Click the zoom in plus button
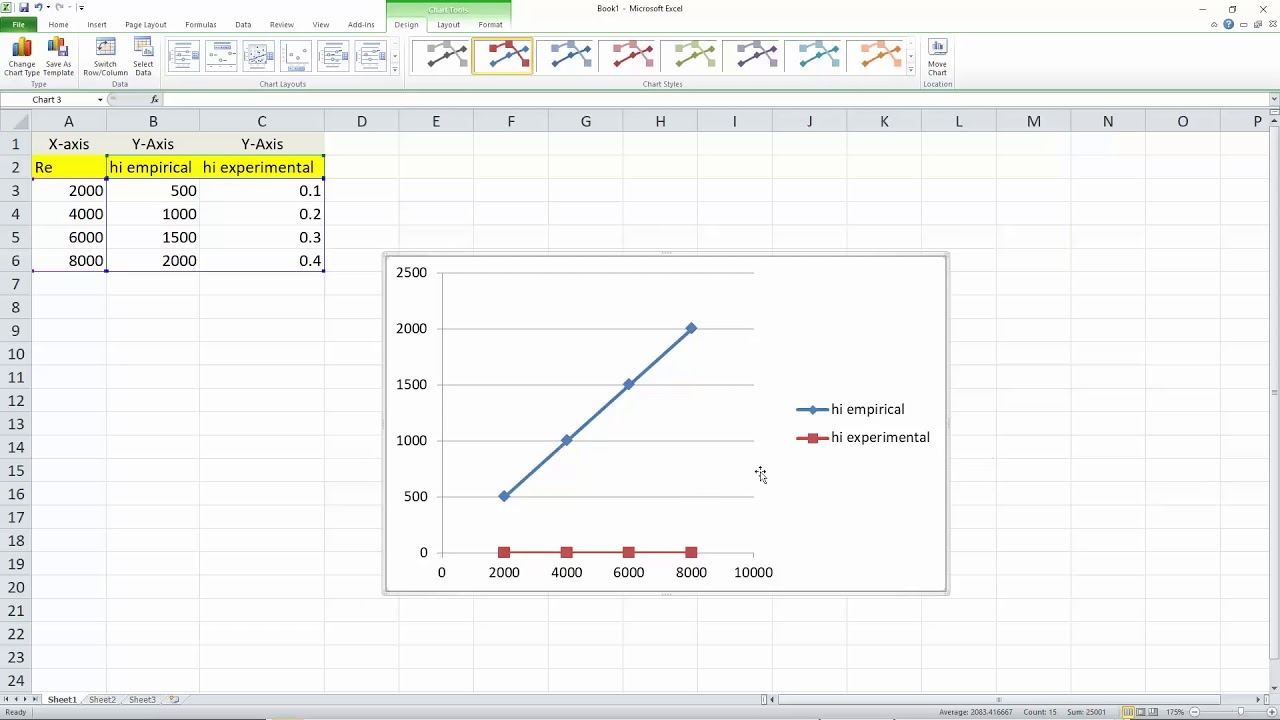This screenshot has width=1280, height=720. pos(1270,712)
